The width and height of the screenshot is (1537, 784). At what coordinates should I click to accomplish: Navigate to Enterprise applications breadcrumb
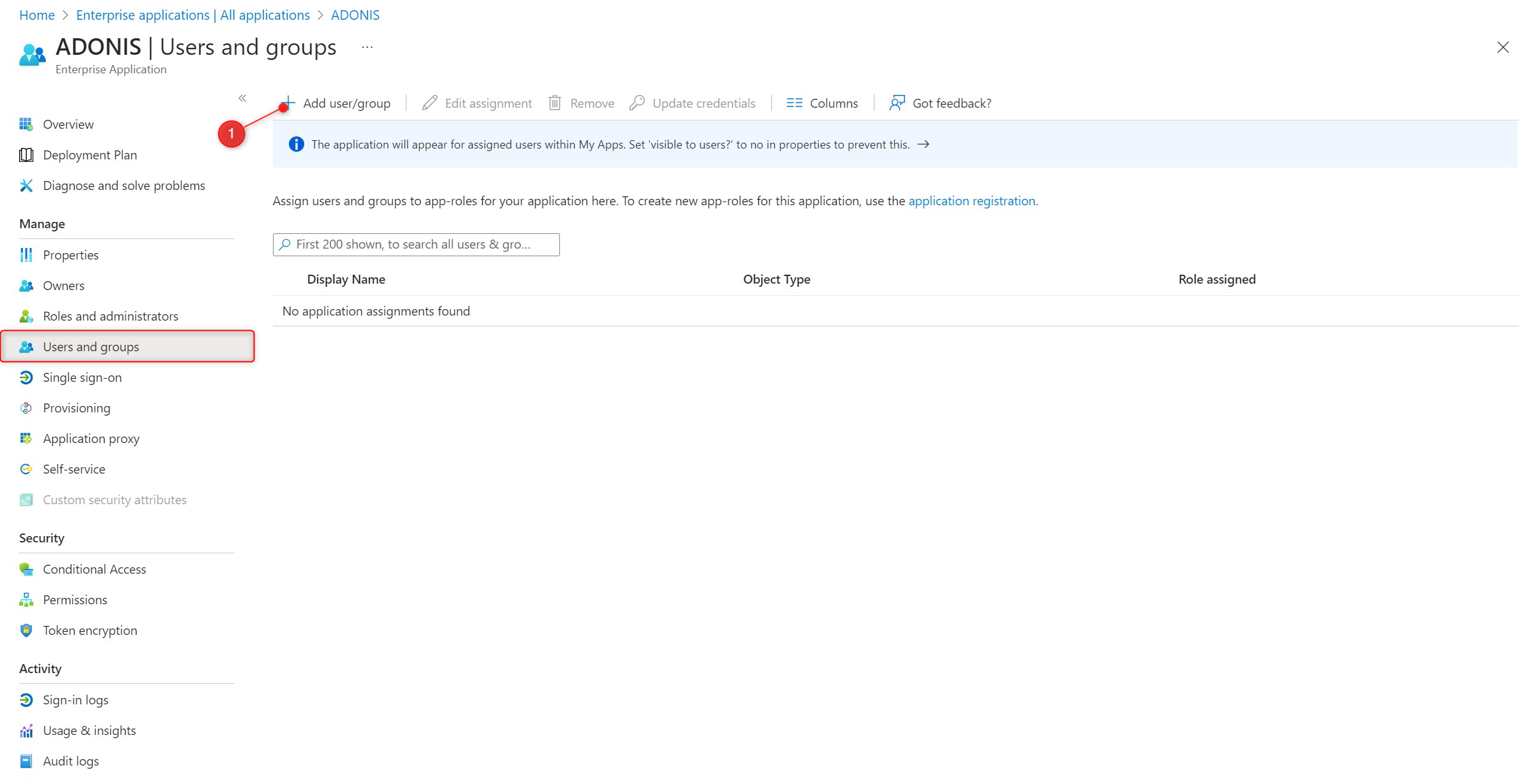(193, 15)
